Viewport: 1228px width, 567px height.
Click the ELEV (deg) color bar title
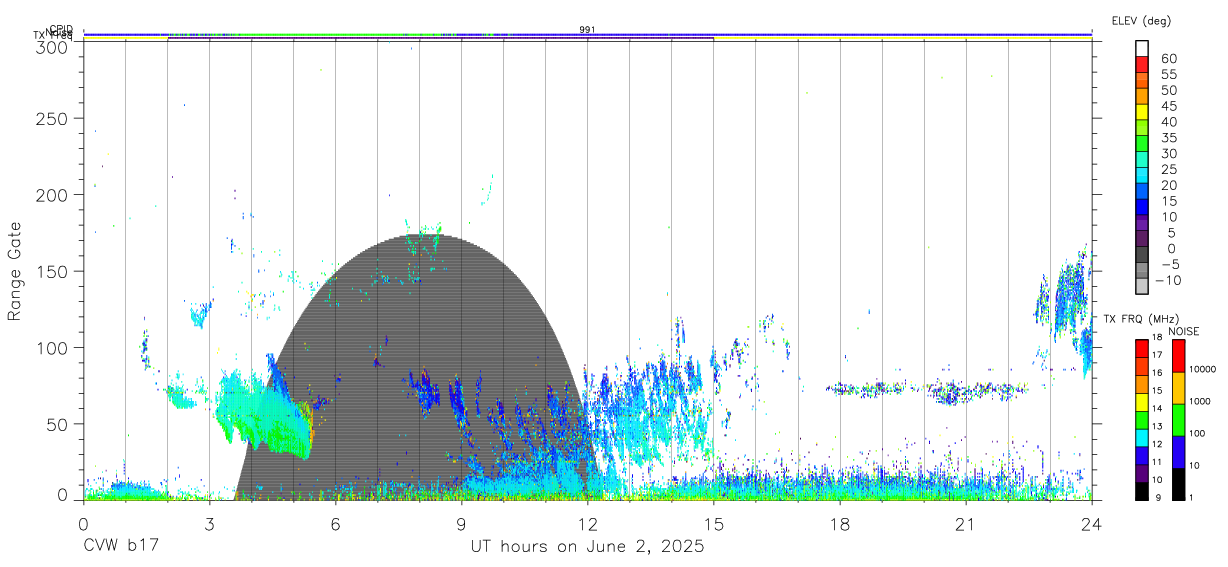click(x=1141, y=20)
